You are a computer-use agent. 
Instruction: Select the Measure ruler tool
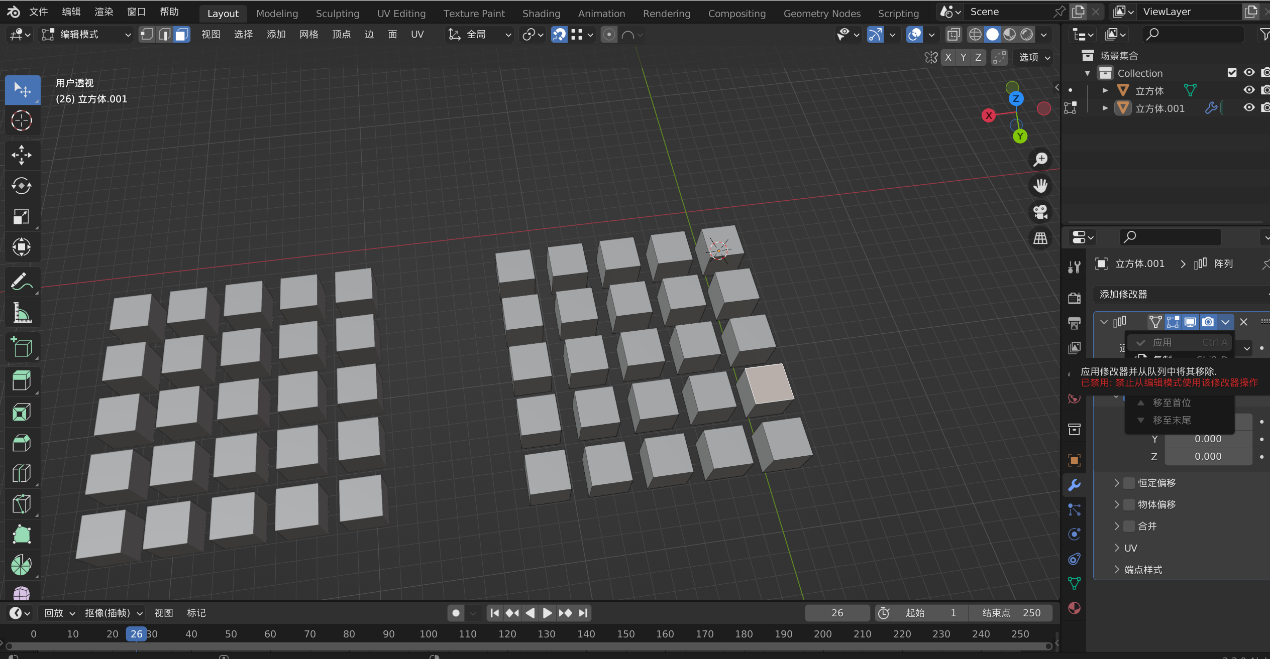tap(21, 314)
